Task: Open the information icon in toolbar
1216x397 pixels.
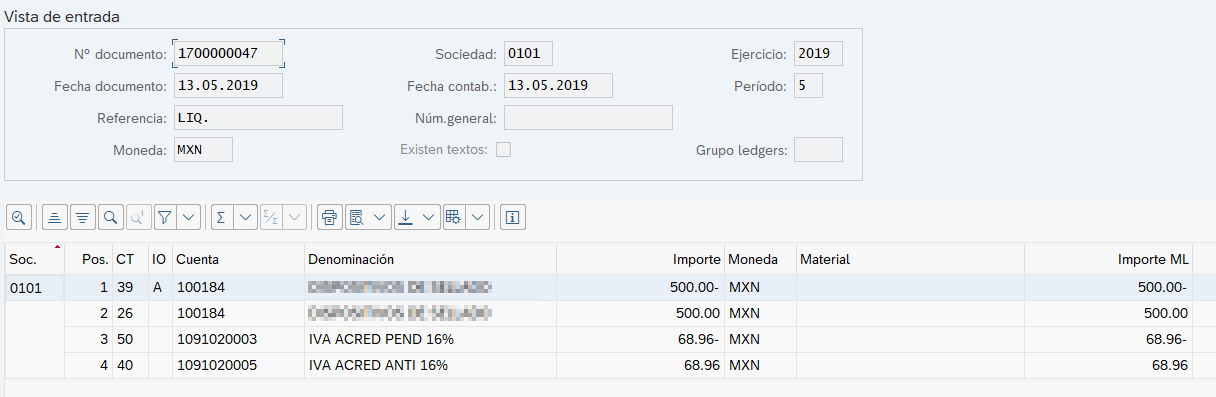Action: click(x=513, y=217)
